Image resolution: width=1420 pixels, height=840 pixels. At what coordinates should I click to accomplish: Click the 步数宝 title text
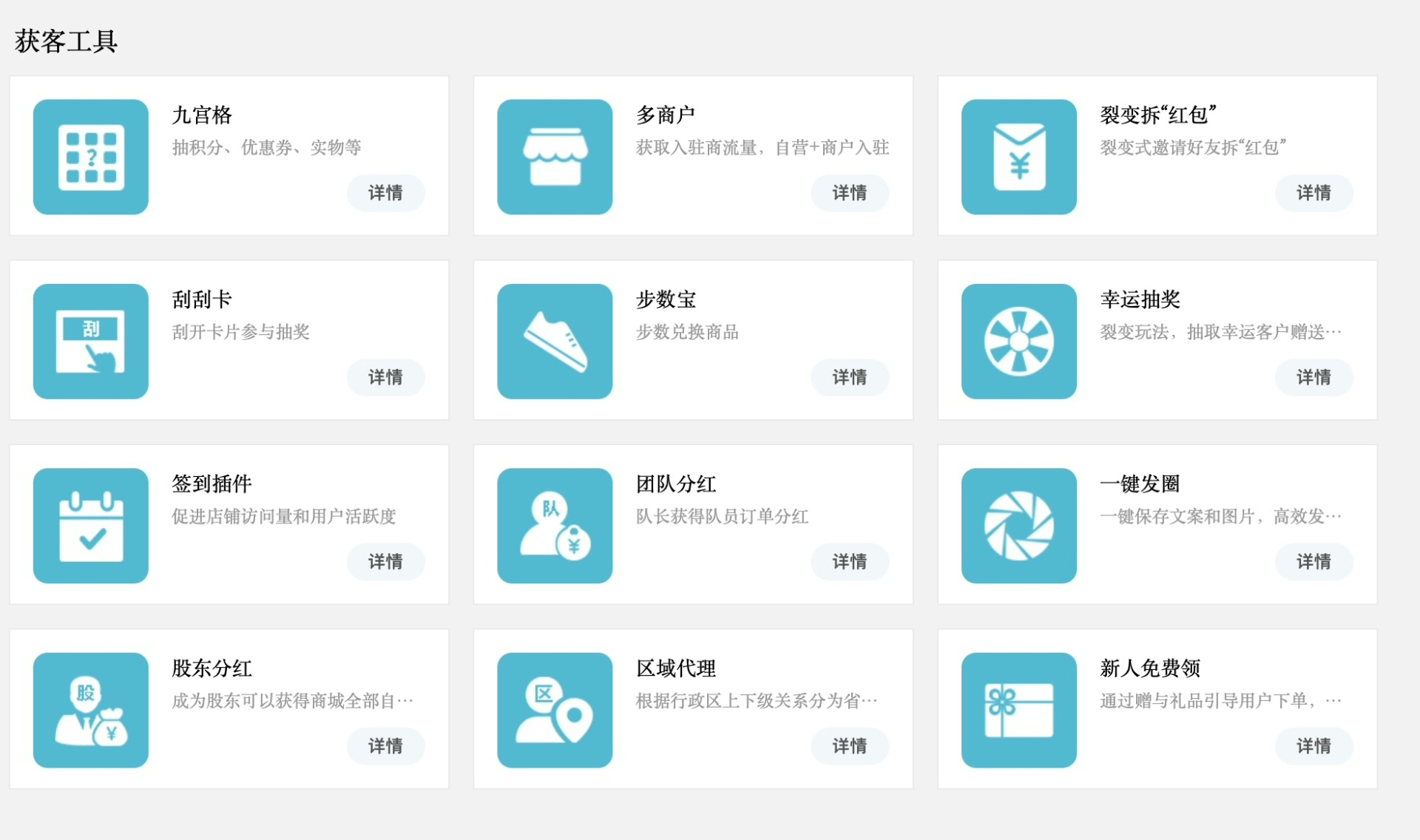pyautogui.click(x=666, y=299)
